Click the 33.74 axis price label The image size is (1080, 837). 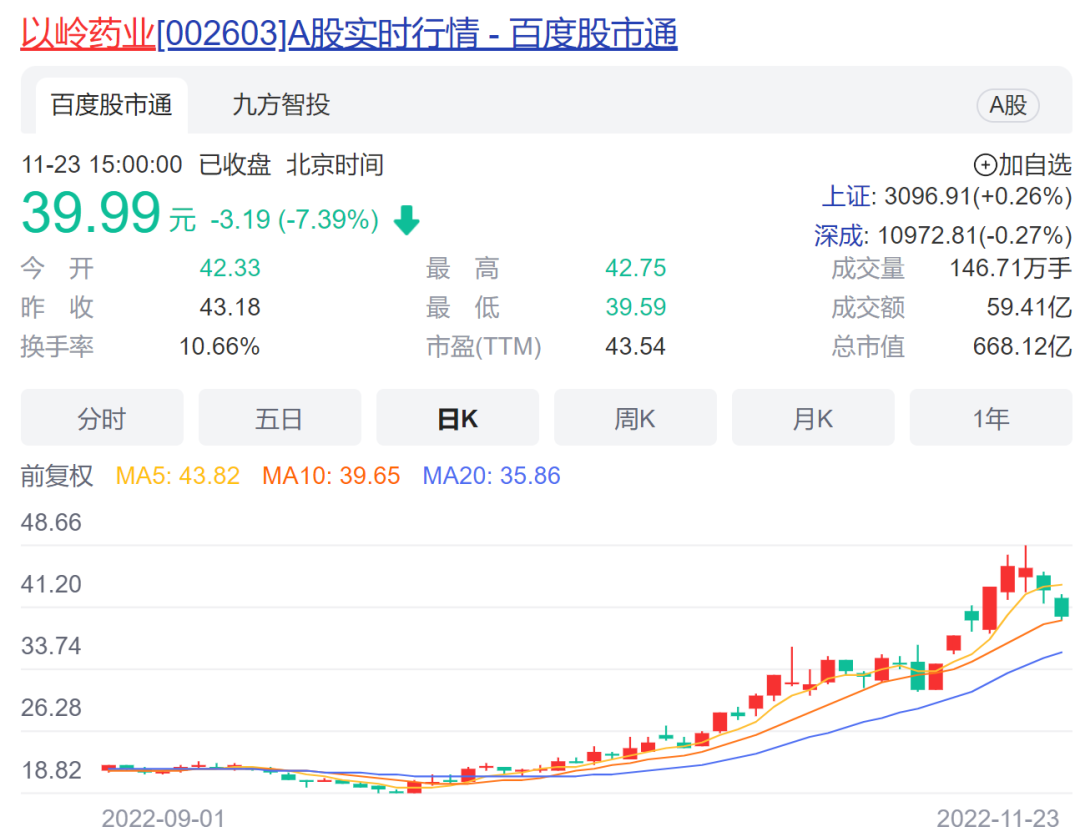point(51,646)
